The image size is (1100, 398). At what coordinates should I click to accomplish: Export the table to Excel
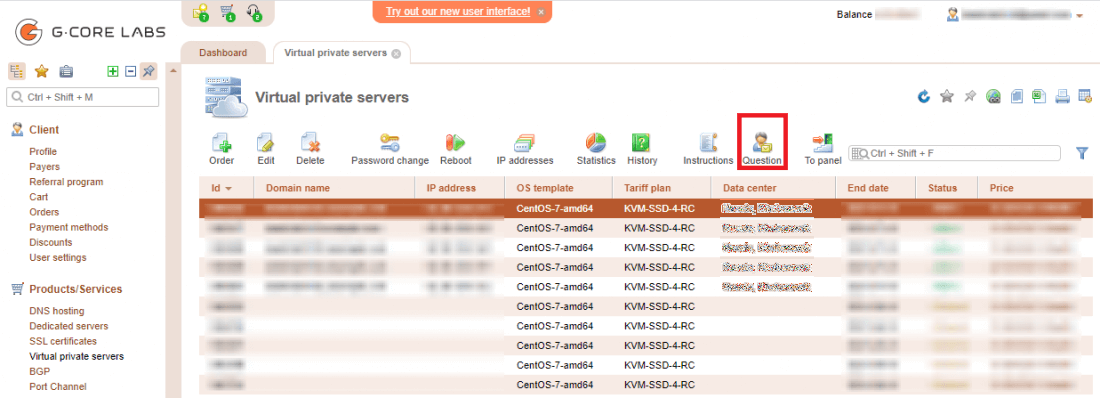tap(1039, 97)
